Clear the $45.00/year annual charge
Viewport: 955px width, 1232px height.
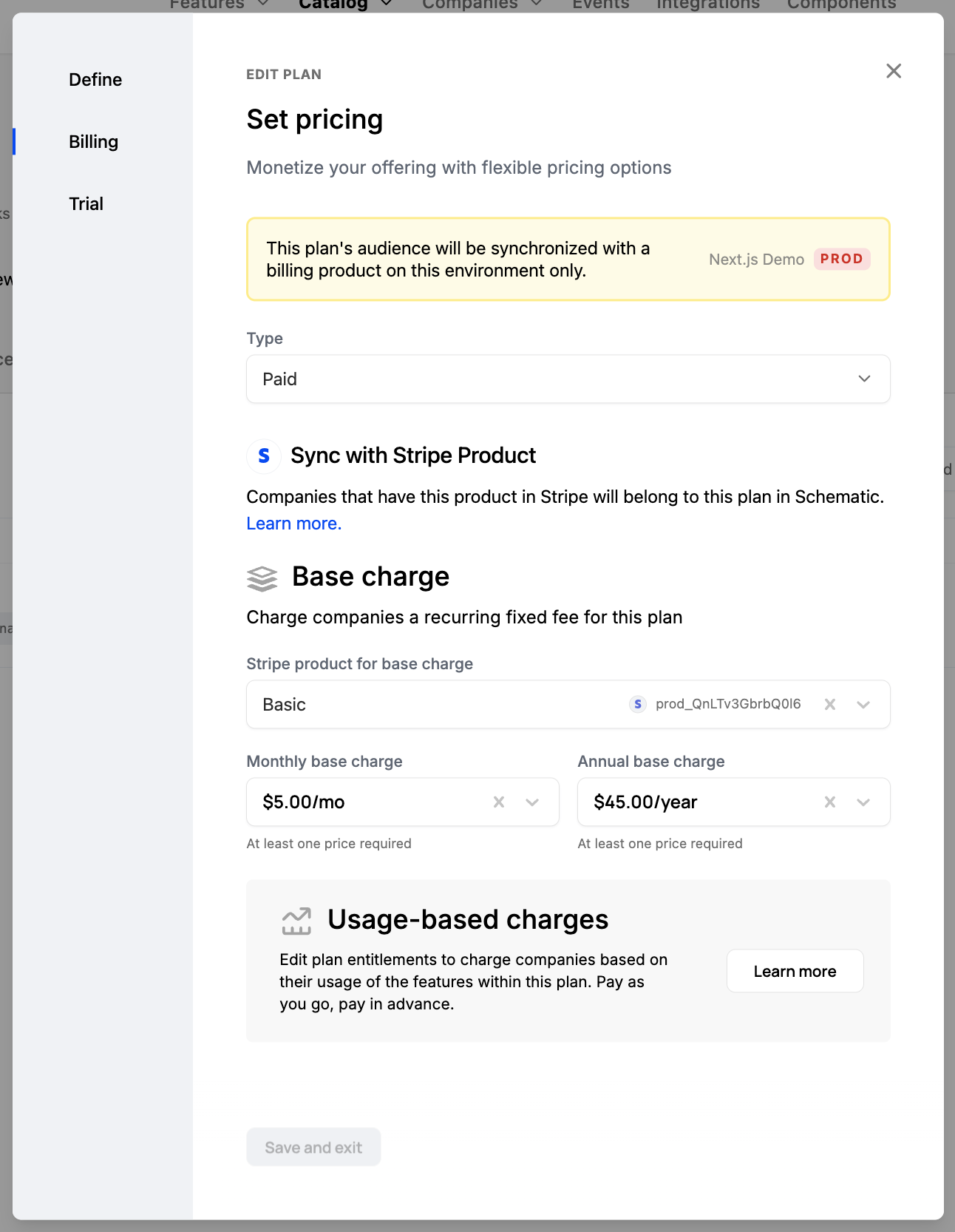tap(830, 802)
